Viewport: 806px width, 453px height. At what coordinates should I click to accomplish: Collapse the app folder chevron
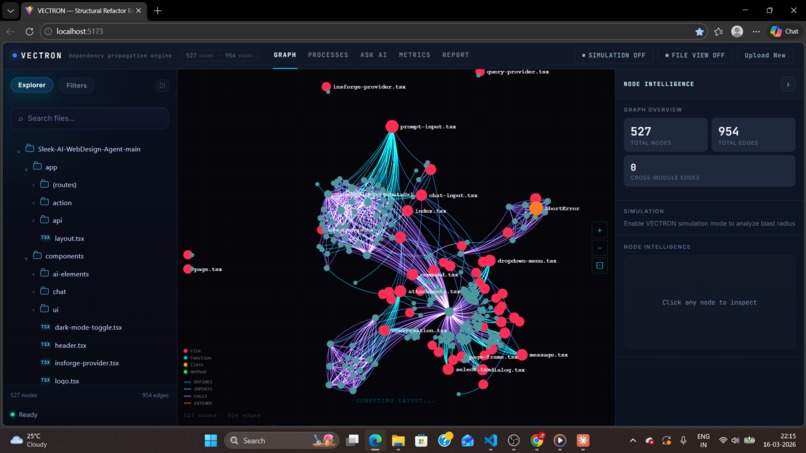click(26, 168)
